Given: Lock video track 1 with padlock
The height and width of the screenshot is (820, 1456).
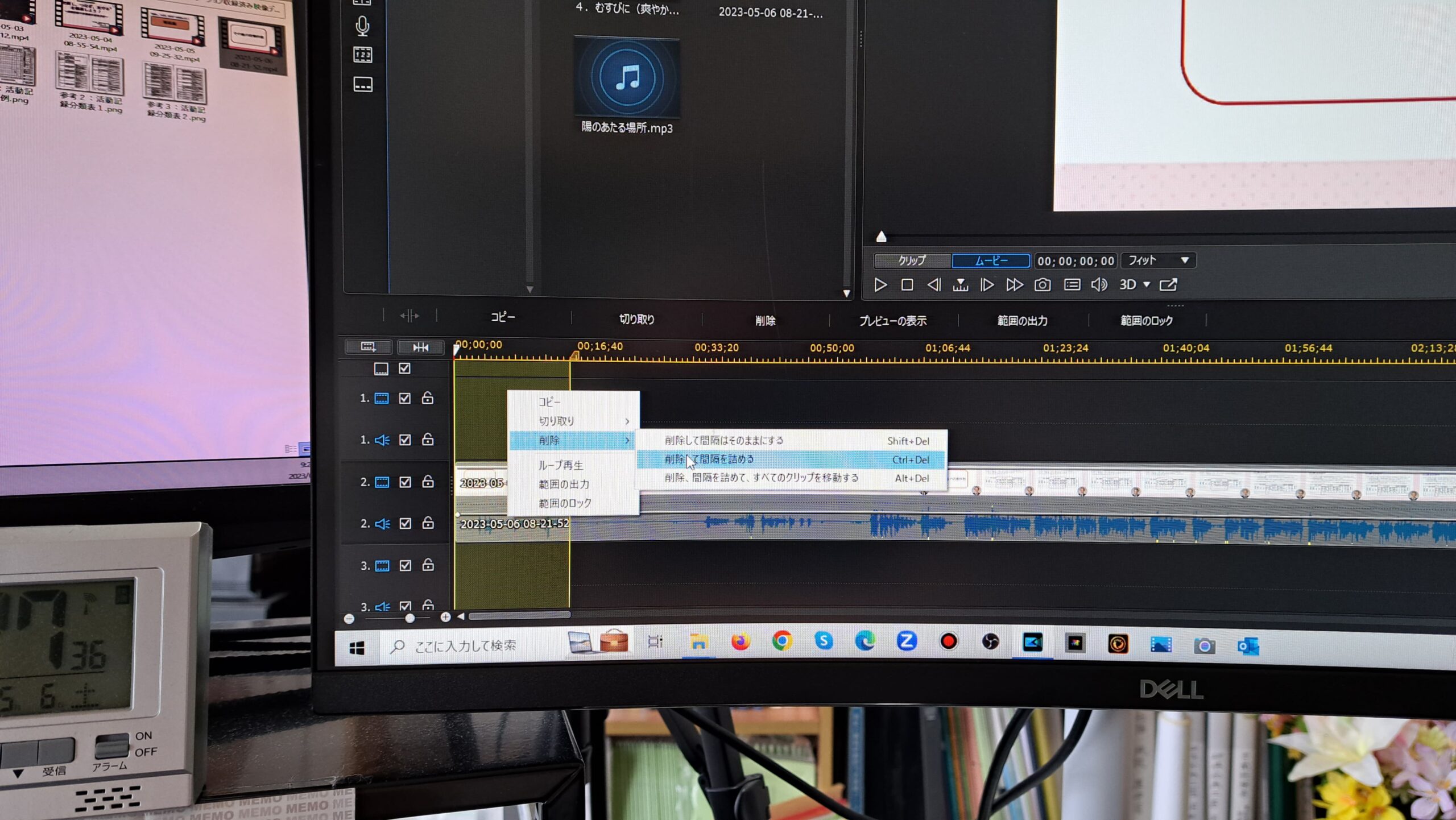Looking at the screenshot, I should (428, 397).
